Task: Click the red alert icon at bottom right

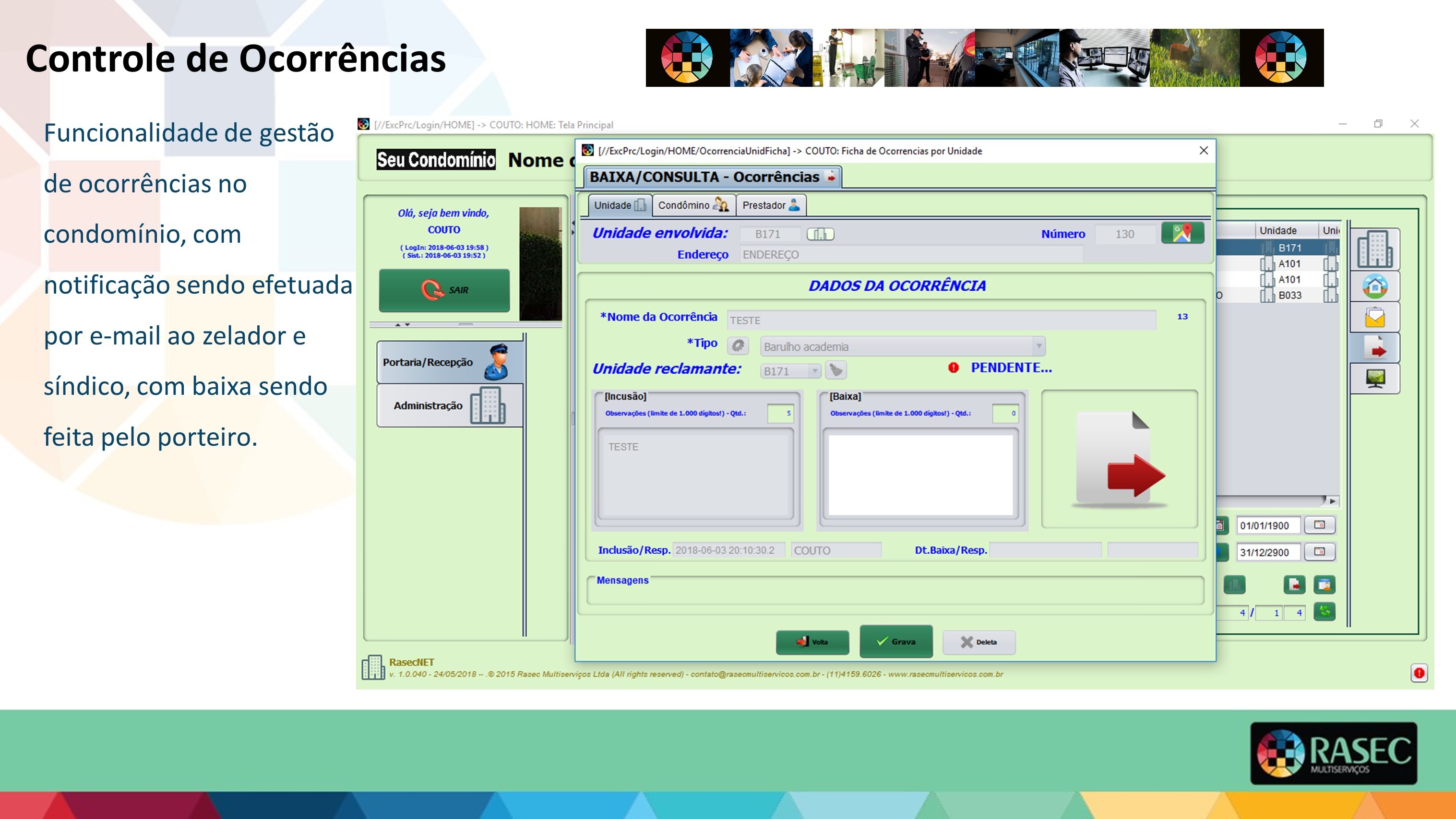Action: pyautogui.click(x=1419, y=673)
